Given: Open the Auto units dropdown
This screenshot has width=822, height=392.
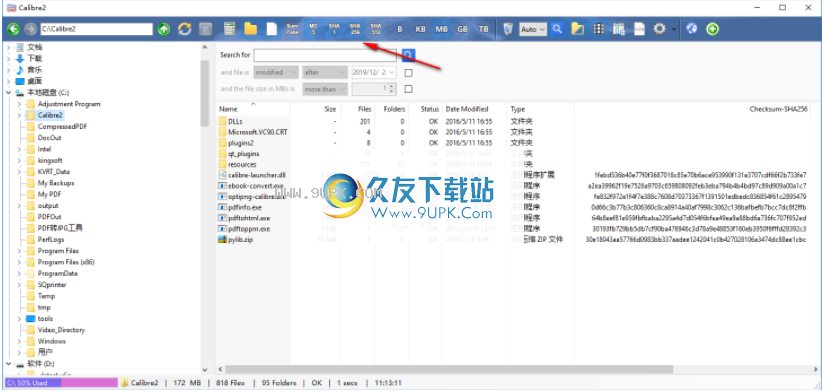Looking at the screenshot, I should (533, 29).
